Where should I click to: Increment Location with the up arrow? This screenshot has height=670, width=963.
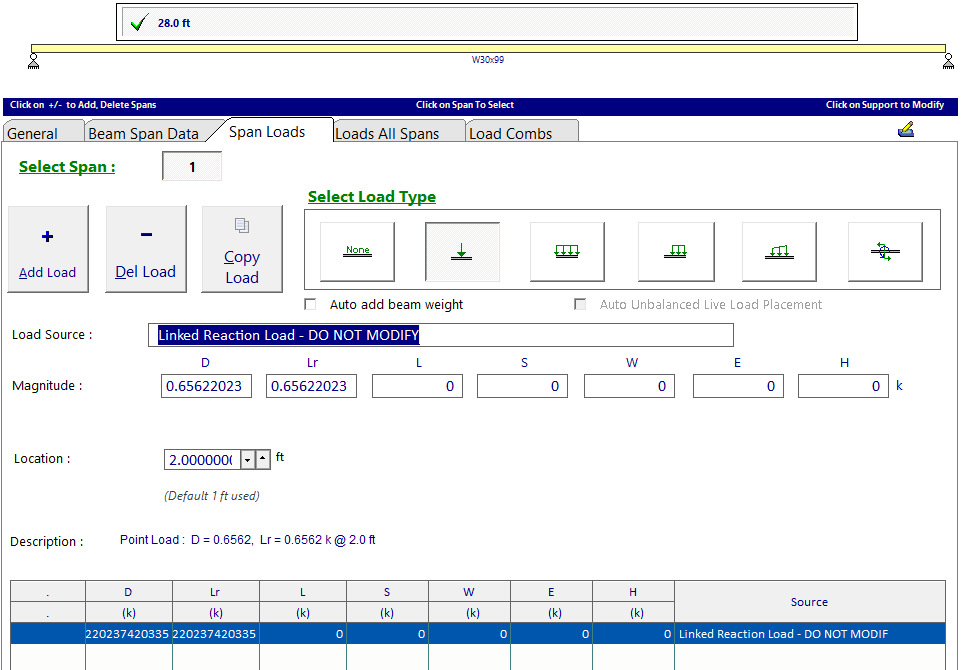click(263, 459)
